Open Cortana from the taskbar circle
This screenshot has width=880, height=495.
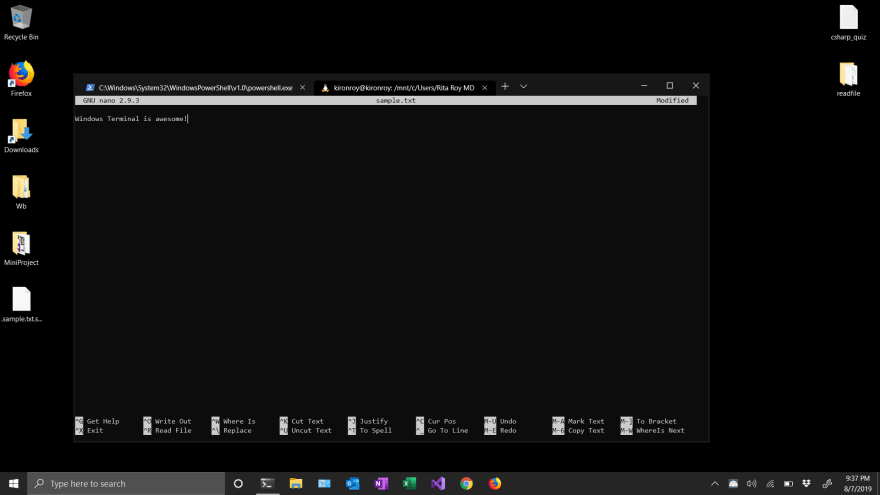pyautogui.click(x=238, y=483)
